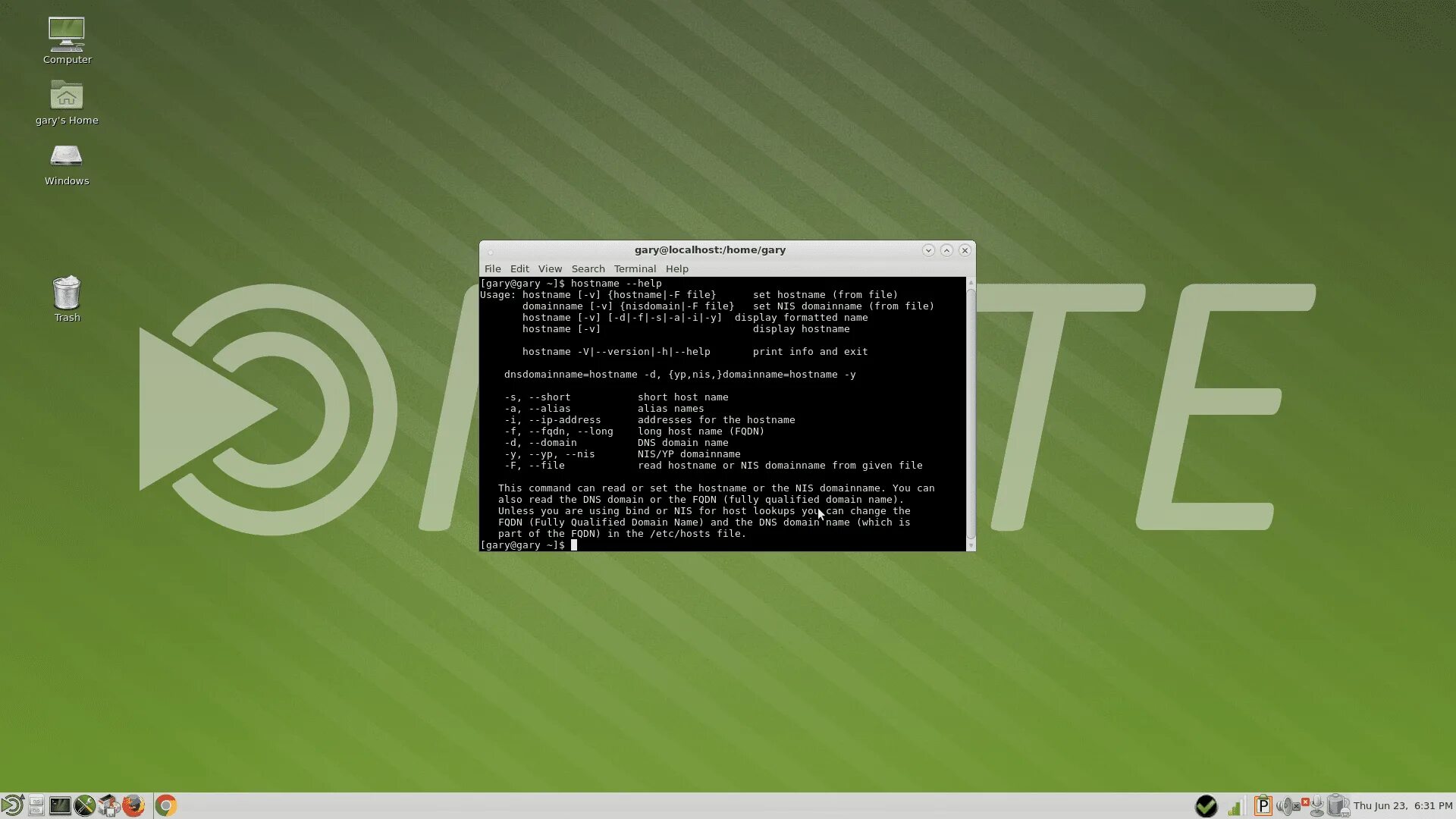The height and width of the screenshot is (819, 1456).
Task: Open the clock calendar in the panel
Action: click(x=1403, y=805)
